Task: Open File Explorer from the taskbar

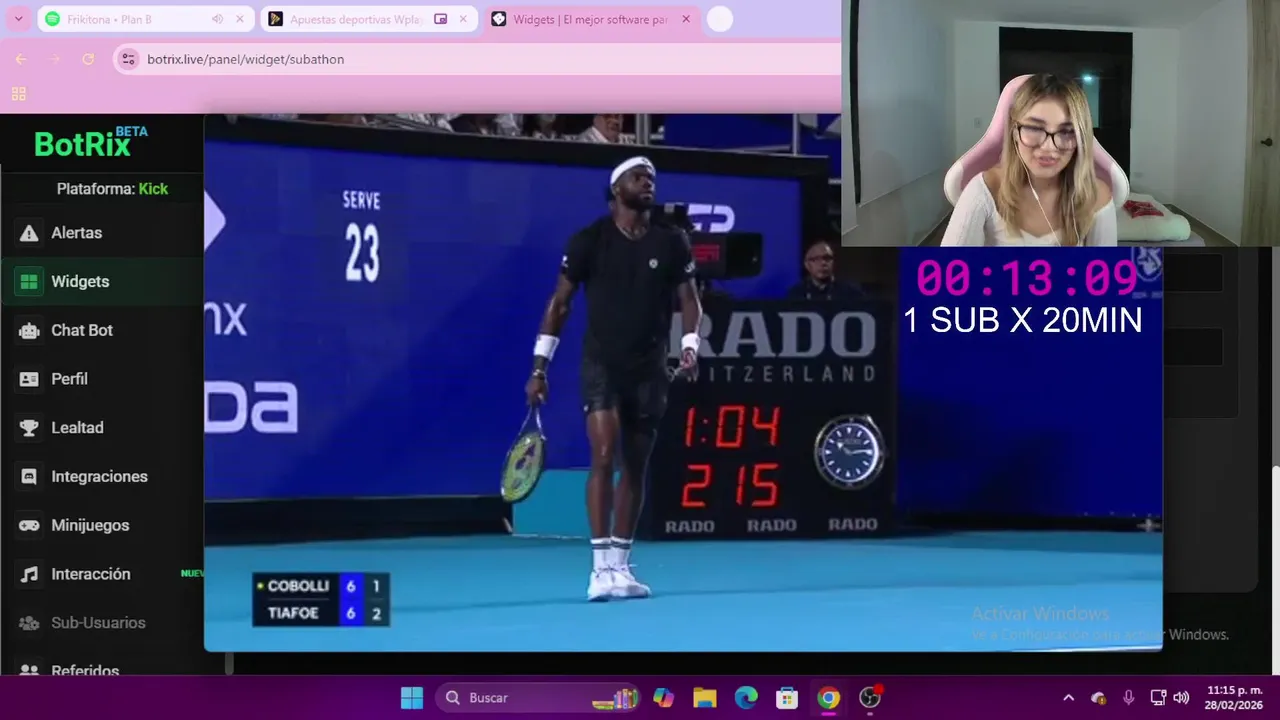Action: [704, 698]
